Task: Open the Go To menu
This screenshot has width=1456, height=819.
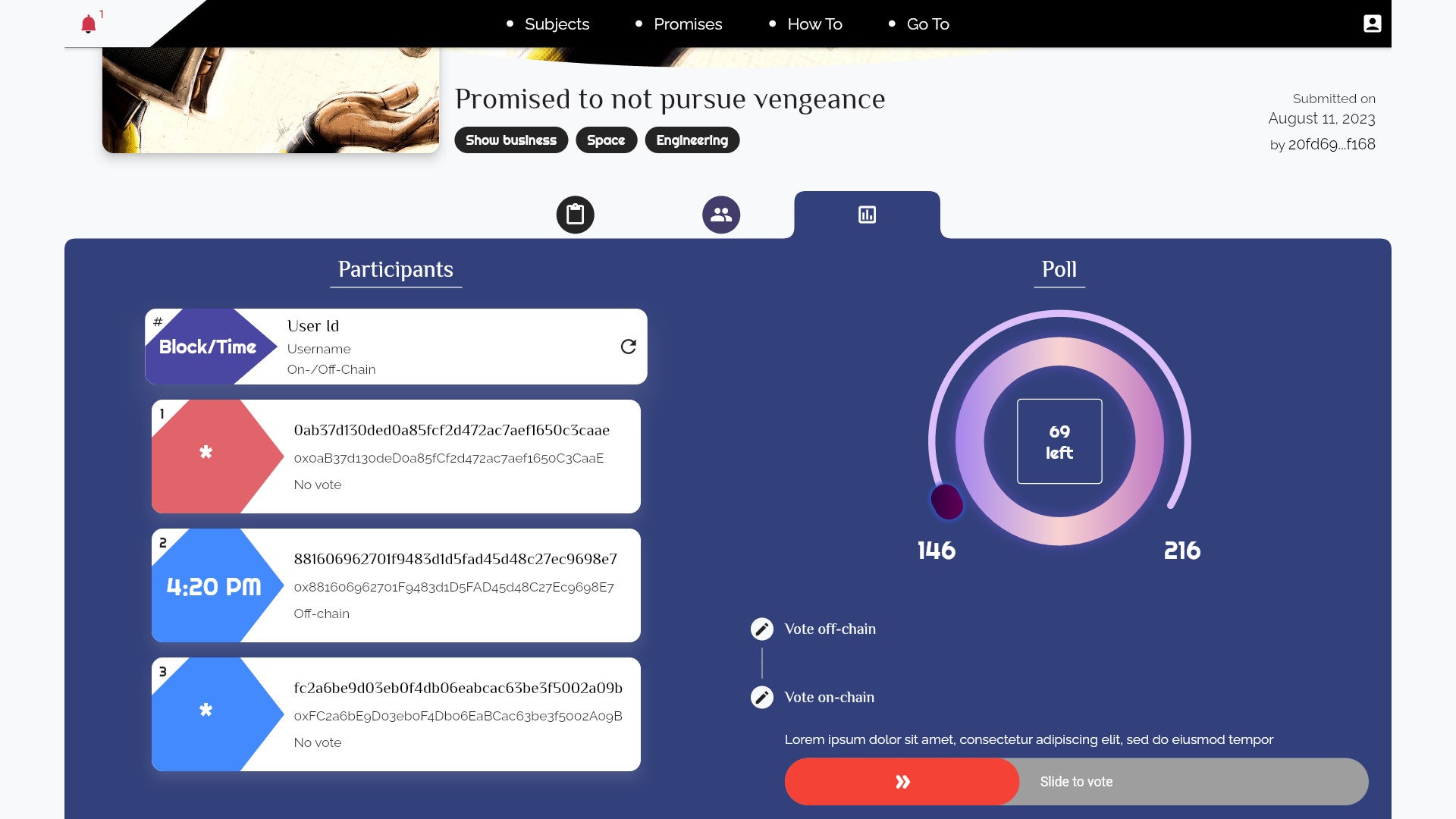Action: pyautogui.click(x=927, y=24)
